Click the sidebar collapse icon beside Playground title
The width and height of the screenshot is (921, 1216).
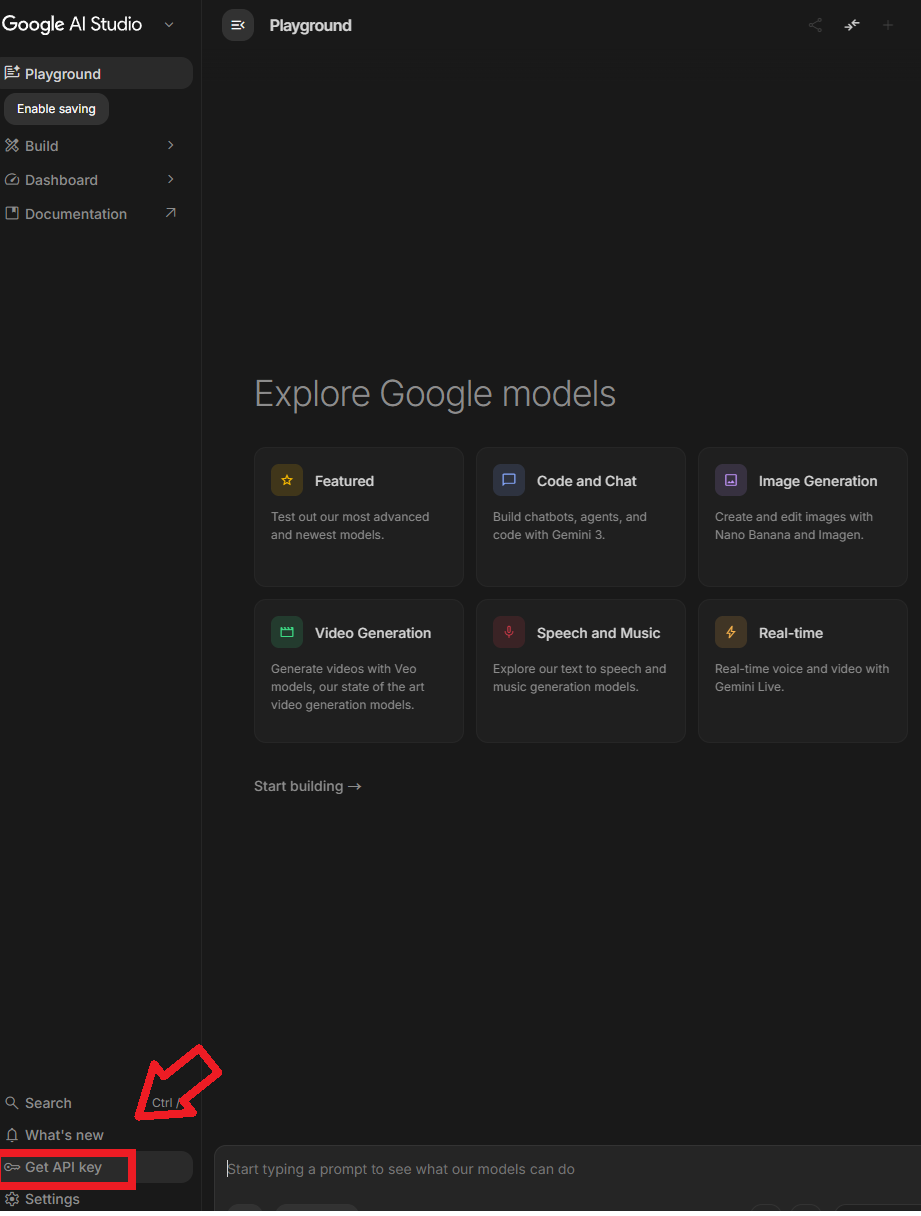(238, 25)
